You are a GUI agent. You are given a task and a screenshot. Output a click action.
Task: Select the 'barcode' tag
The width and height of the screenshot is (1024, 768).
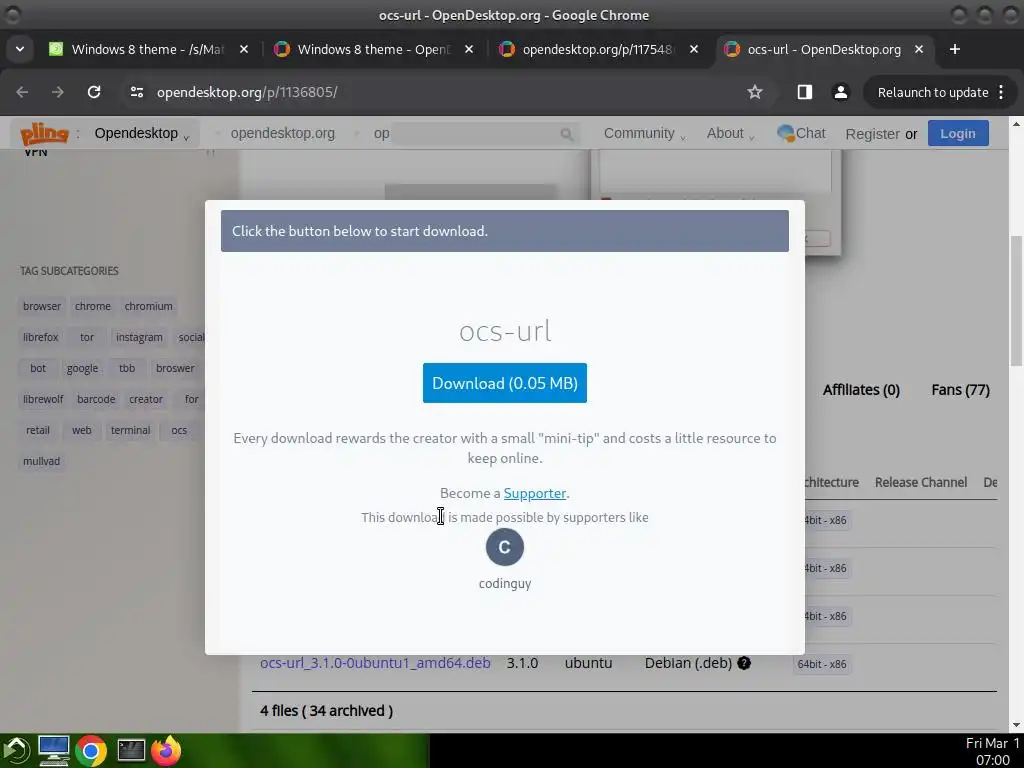(96, 399)
